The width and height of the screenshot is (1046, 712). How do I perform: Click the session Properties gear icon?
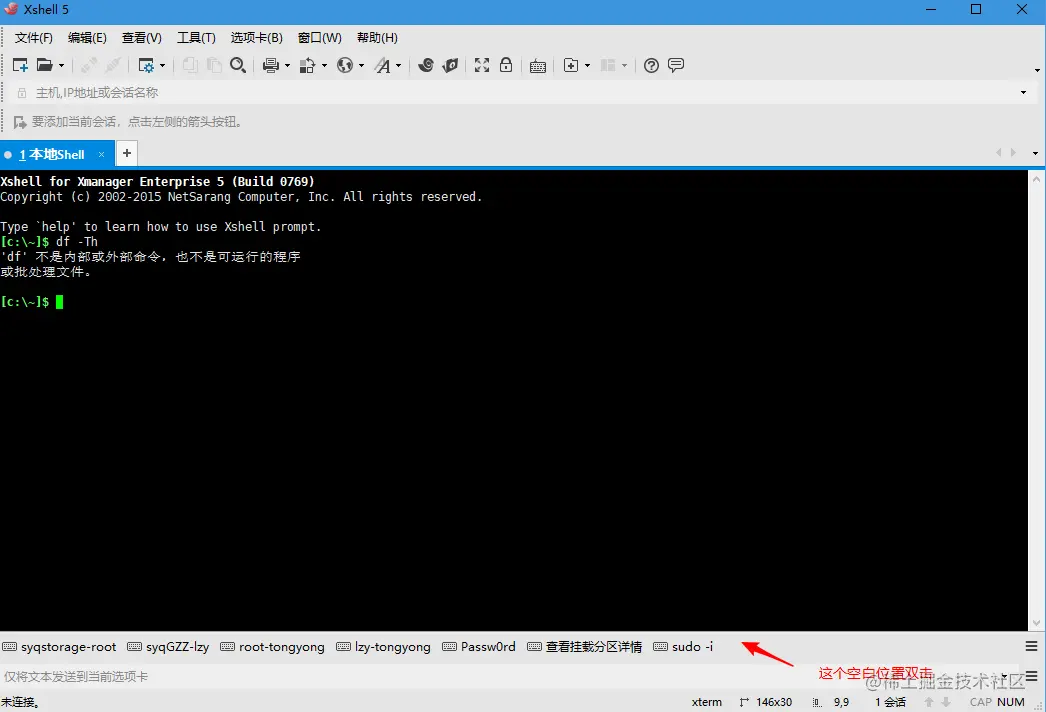point(146,65)
